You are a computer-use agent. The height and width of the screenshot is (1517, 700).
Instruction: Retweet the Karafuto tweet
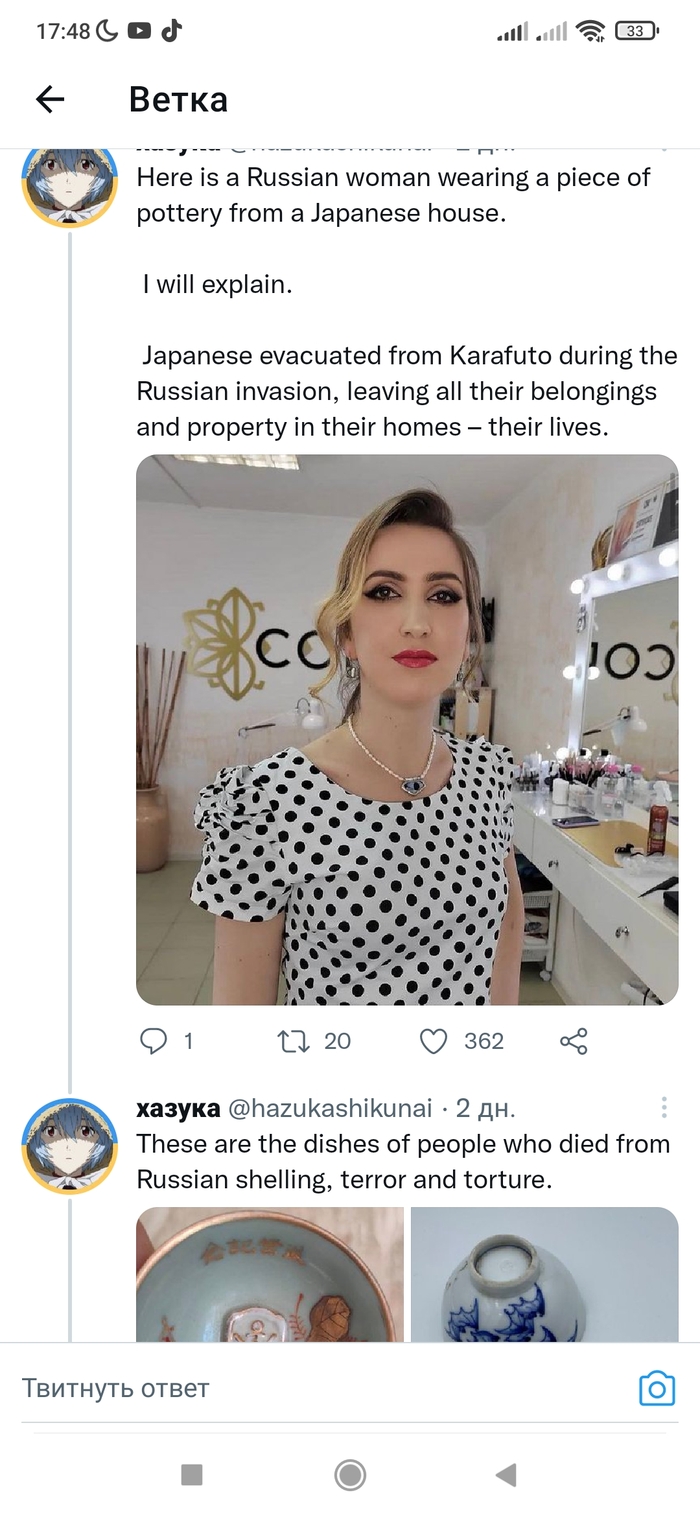click(x=293, y=1041)
